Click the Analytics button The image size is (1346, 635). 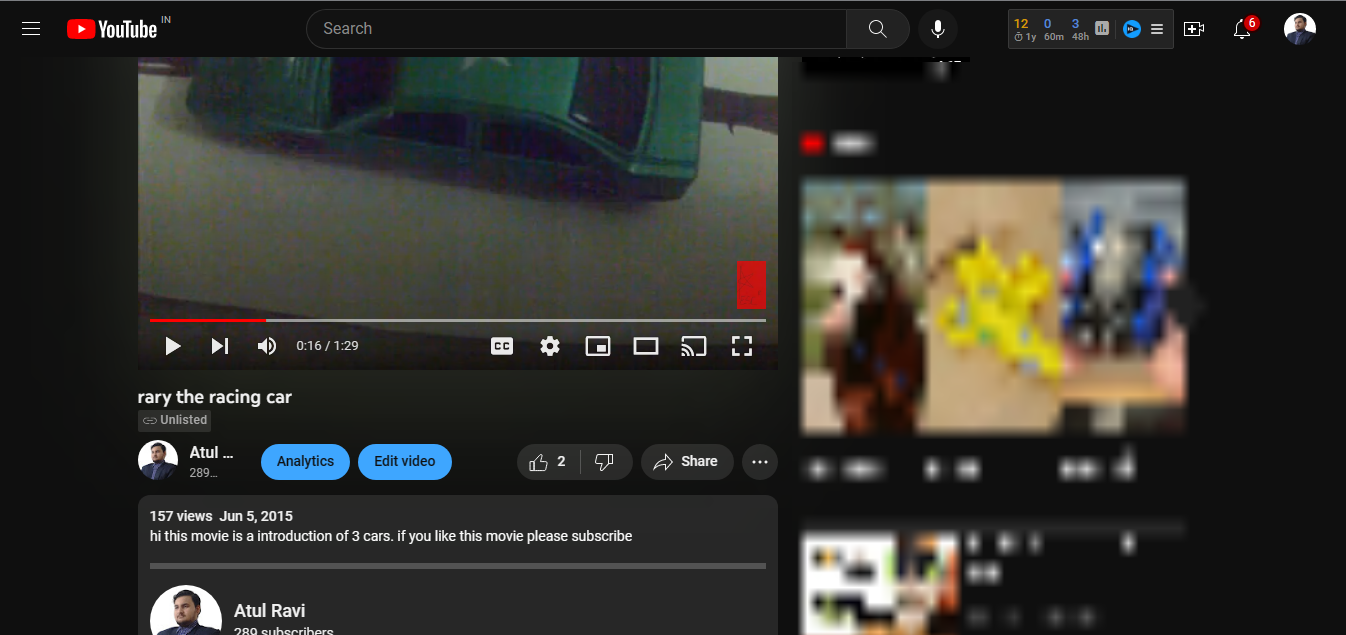point(305,462)
